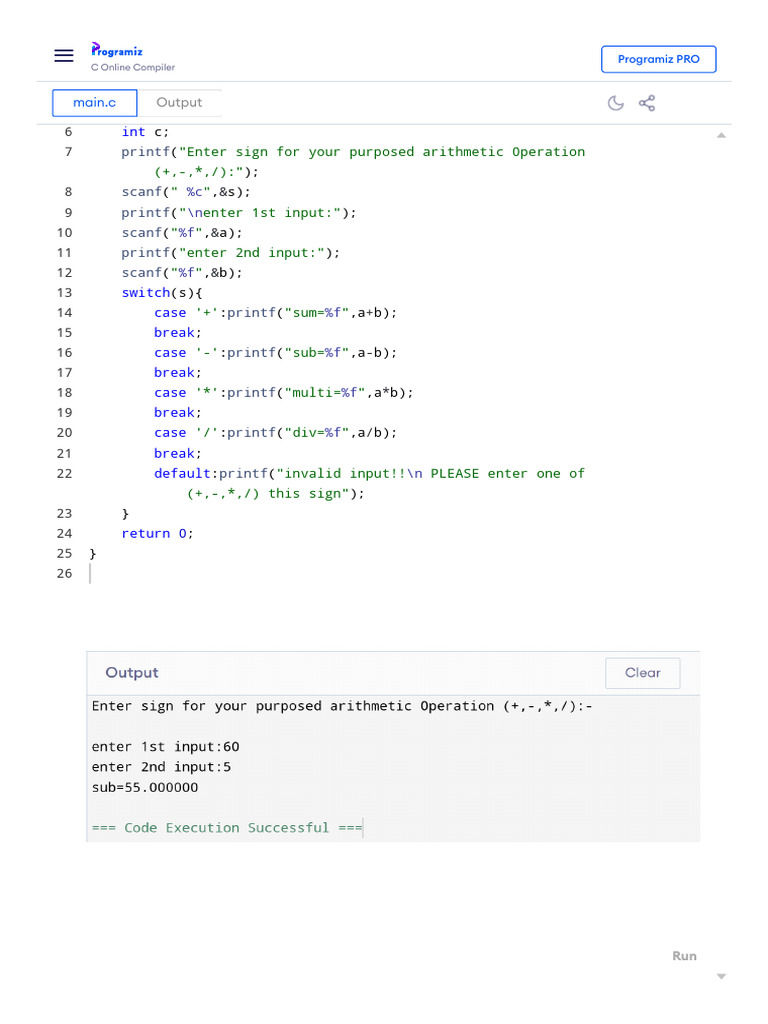Click the printf("\nenter 1st input:") line

pos(239,213)
